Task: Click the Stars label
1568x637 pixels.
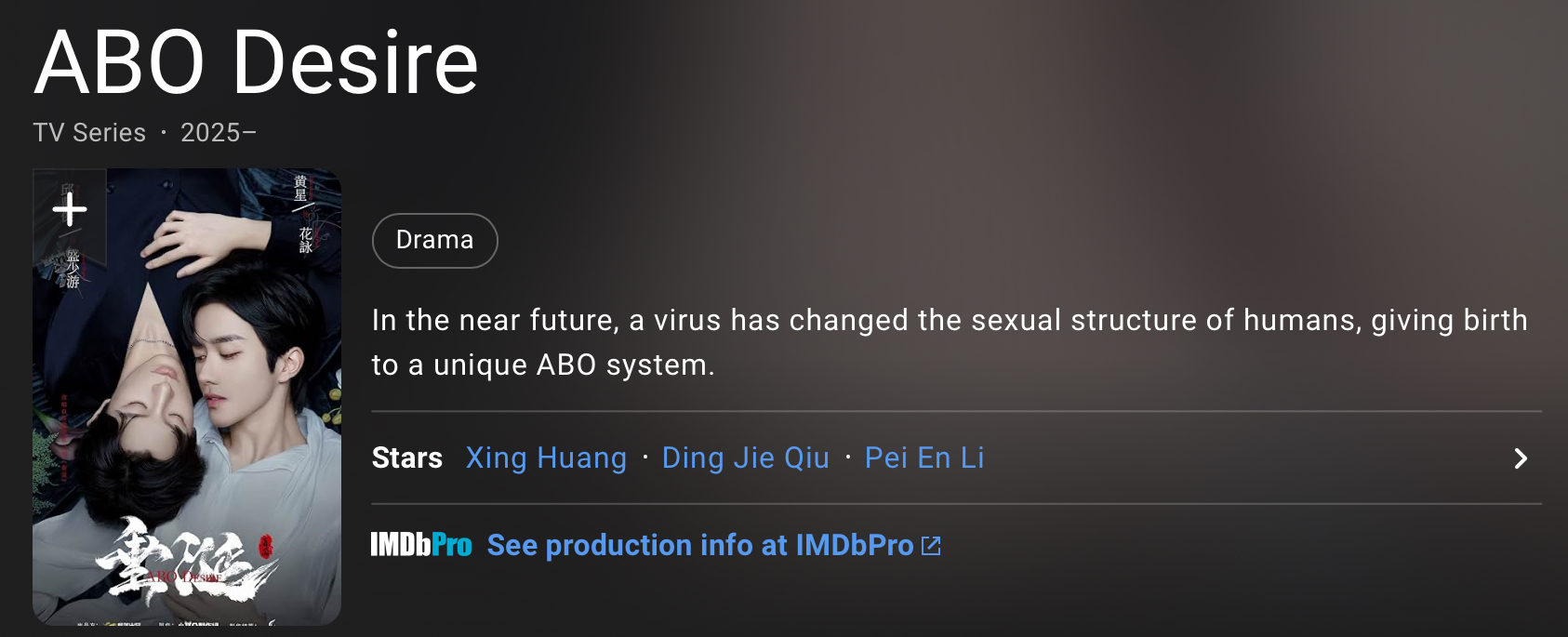Action: click(x=406, y=458)
